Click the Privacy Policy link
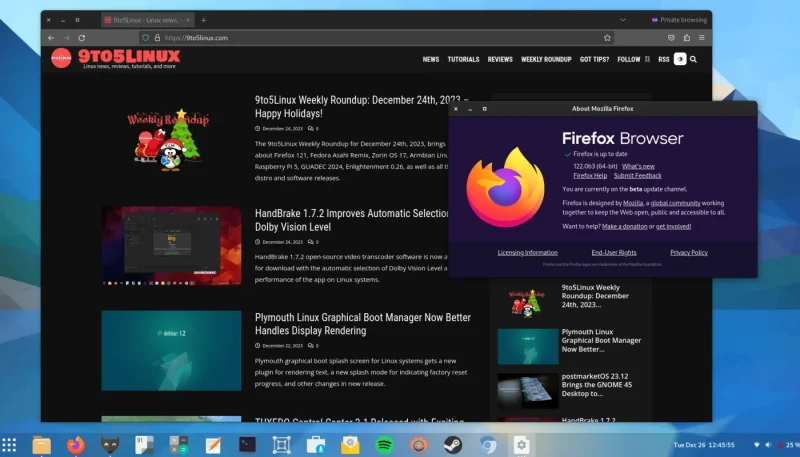 [x=688, y=252]
